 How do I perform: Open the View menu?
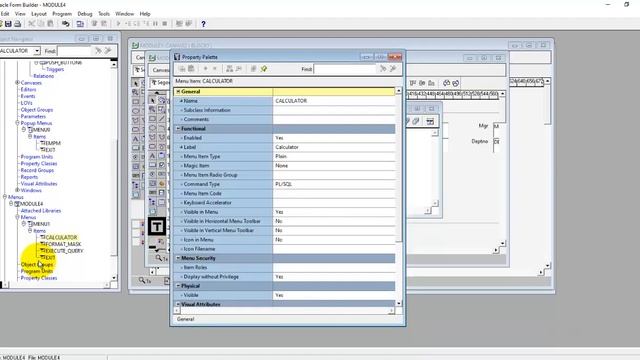(20, 13)
